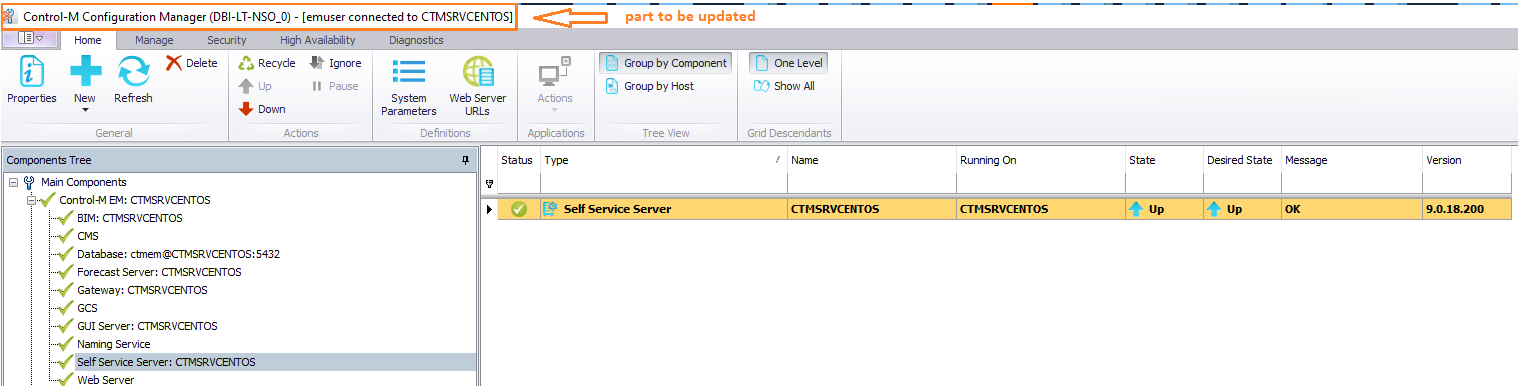
Task: Refresh the component list
Action: 133,80
